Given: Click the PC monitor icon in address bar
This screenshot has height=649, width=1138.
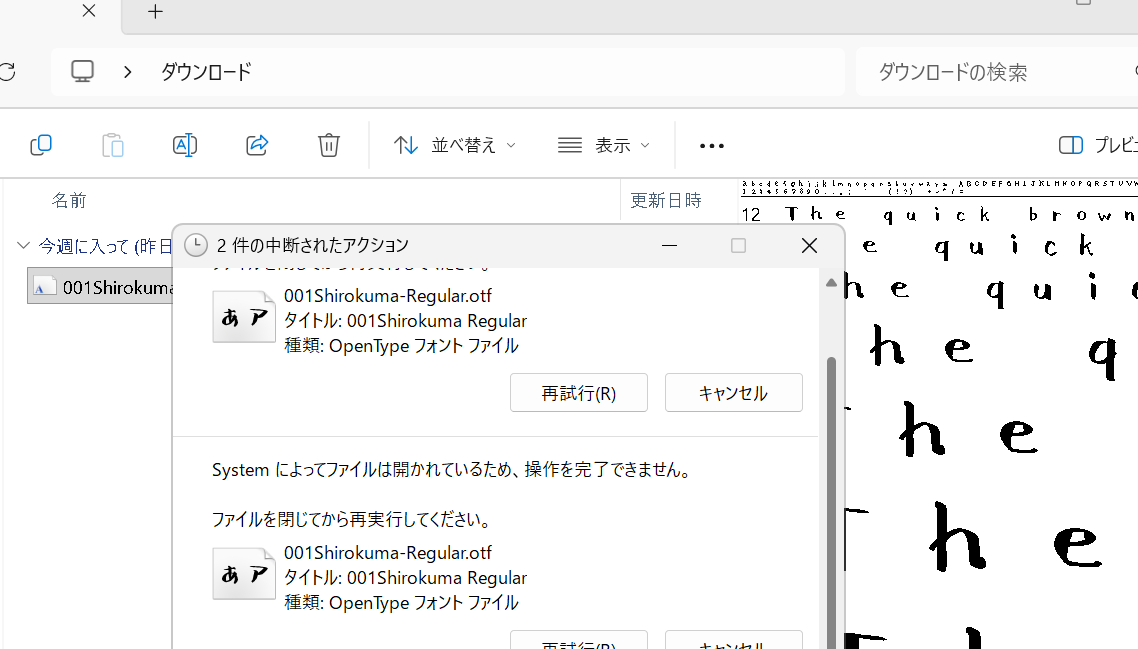Looking at the screenshot, I should tap(83, 72).
